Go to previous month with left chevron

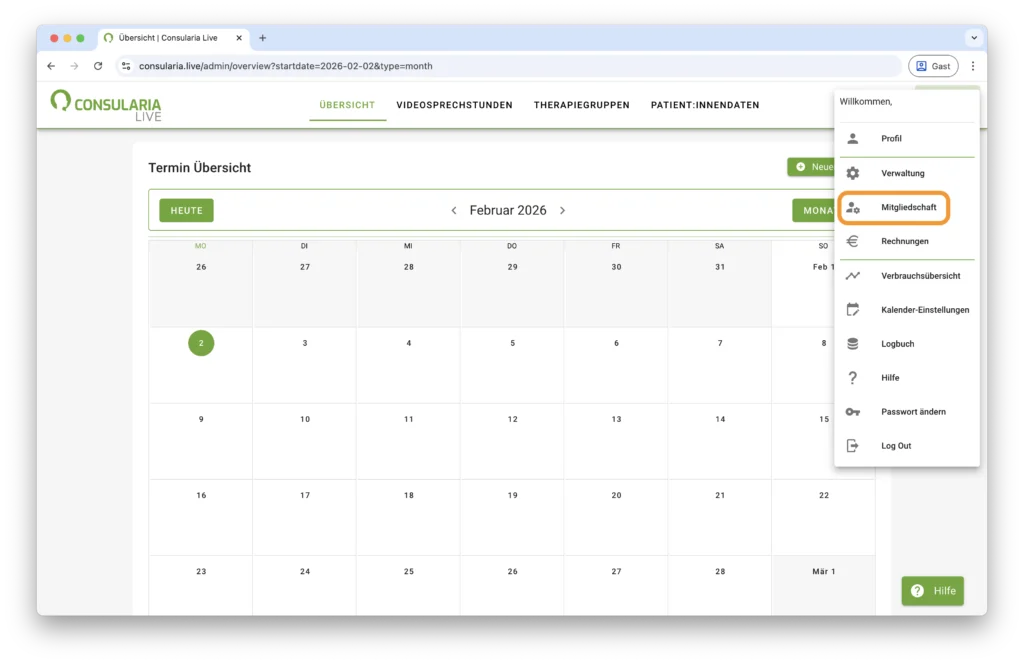coord(454,211)
